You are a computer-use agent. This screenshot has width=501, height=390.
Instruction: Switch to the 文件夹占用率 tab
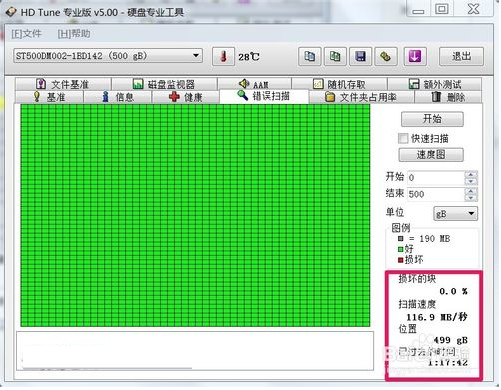coord(361,97)
